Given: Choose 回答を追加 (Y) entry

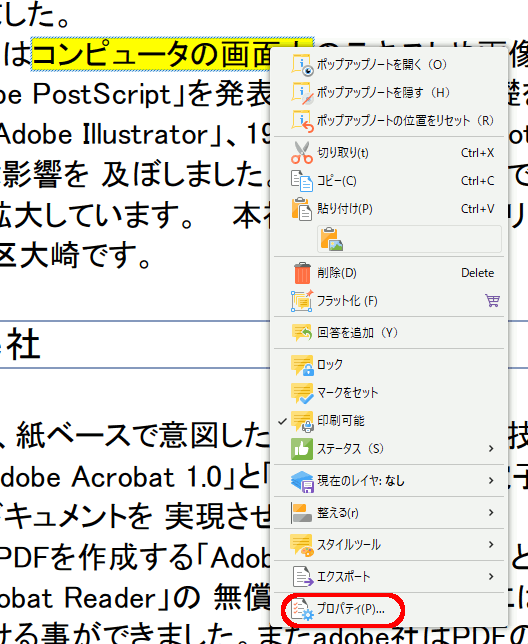Looking at the screenshot, I should pos(388,333).
